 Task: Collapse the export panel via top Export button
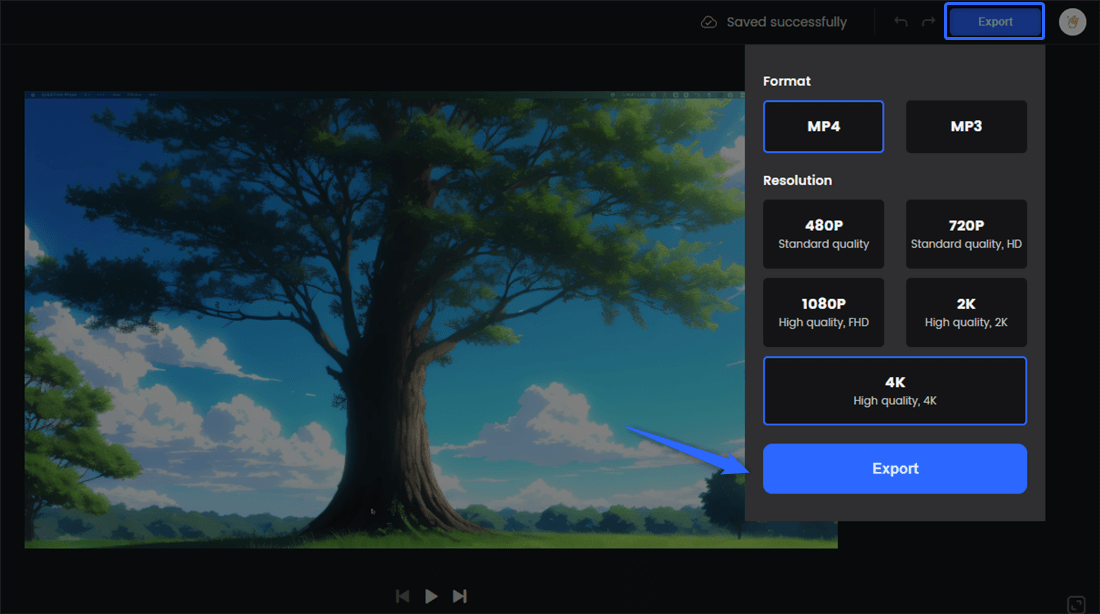pos(994,22)
